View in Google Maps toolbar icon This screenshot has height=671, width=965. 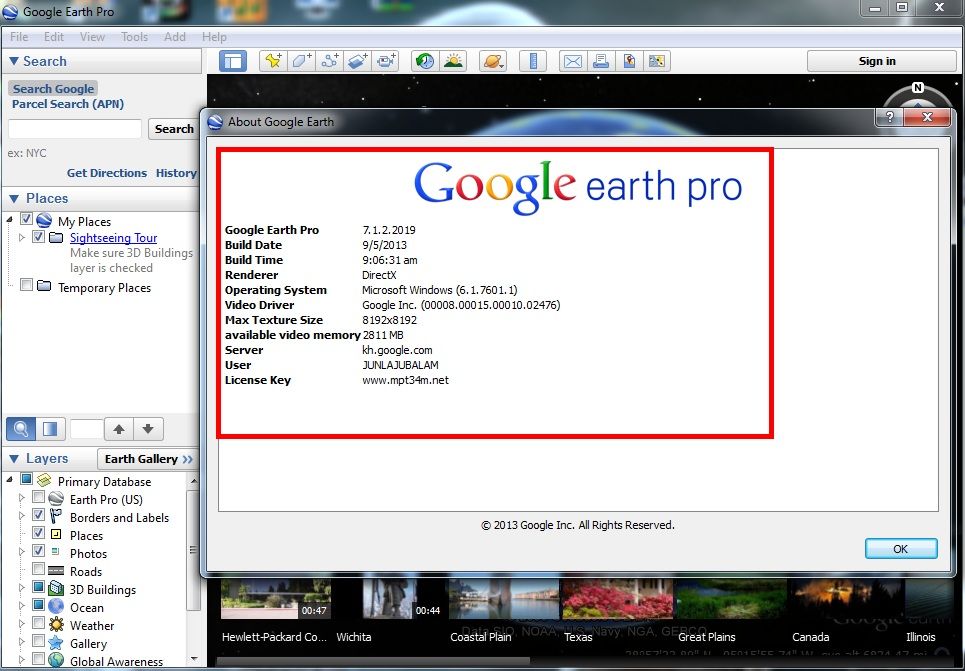pos(657,61)
